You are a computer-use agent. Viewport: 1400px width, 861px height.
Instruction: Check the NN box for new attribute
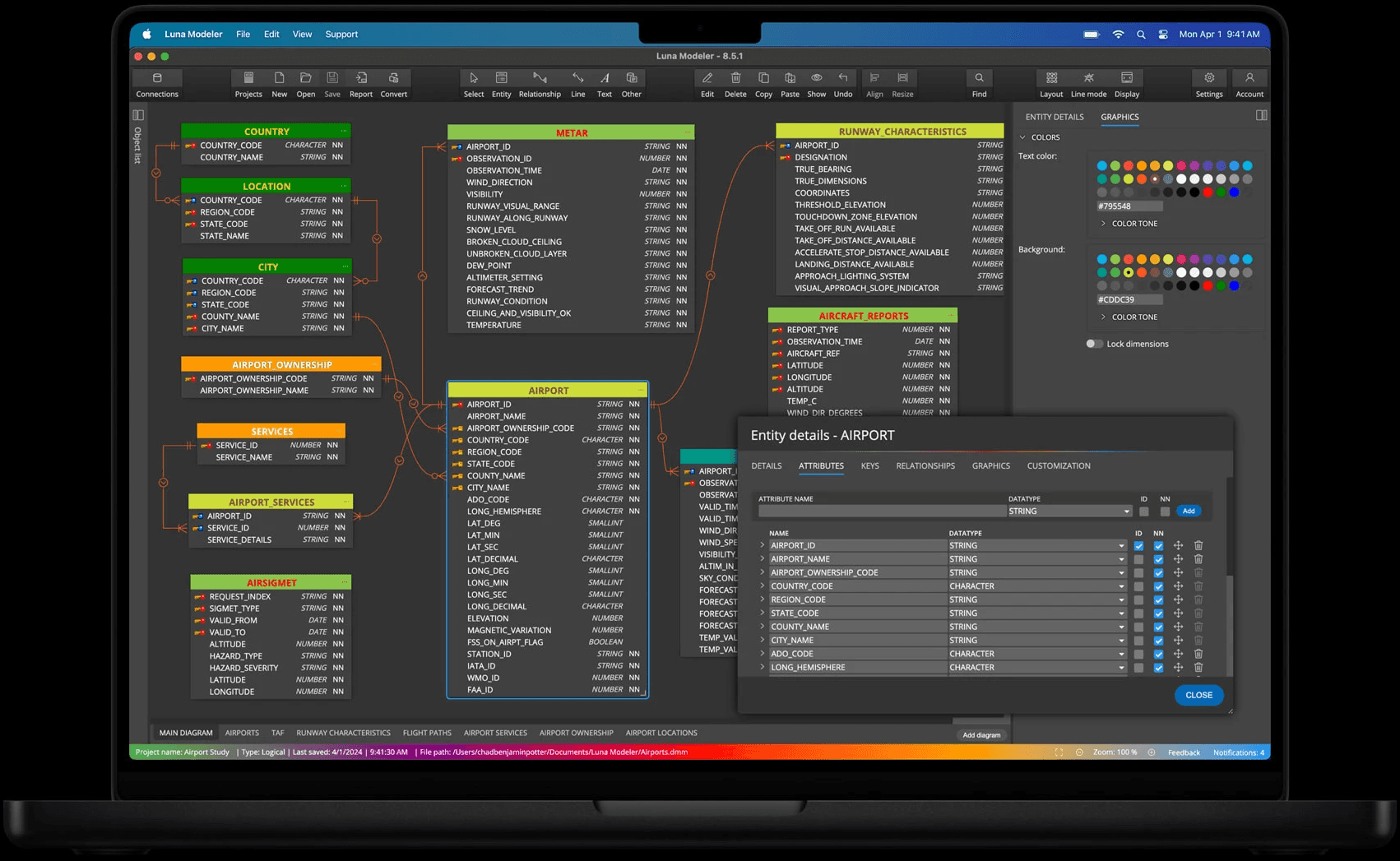[x=1165, y=512]
